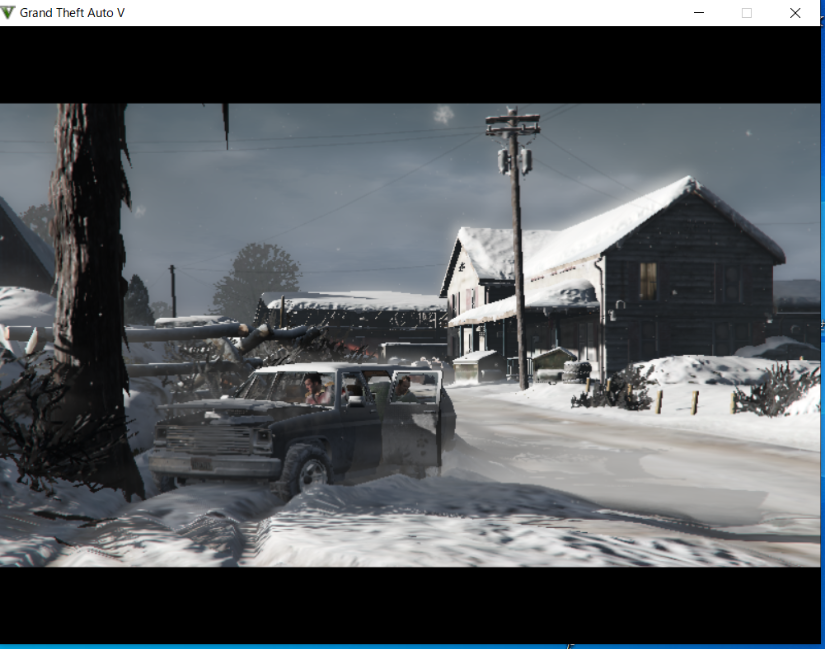Screen dimensions: 825x649
Task: Click the Grand Theft Auto V title text
Action: (x=72, y=13)
